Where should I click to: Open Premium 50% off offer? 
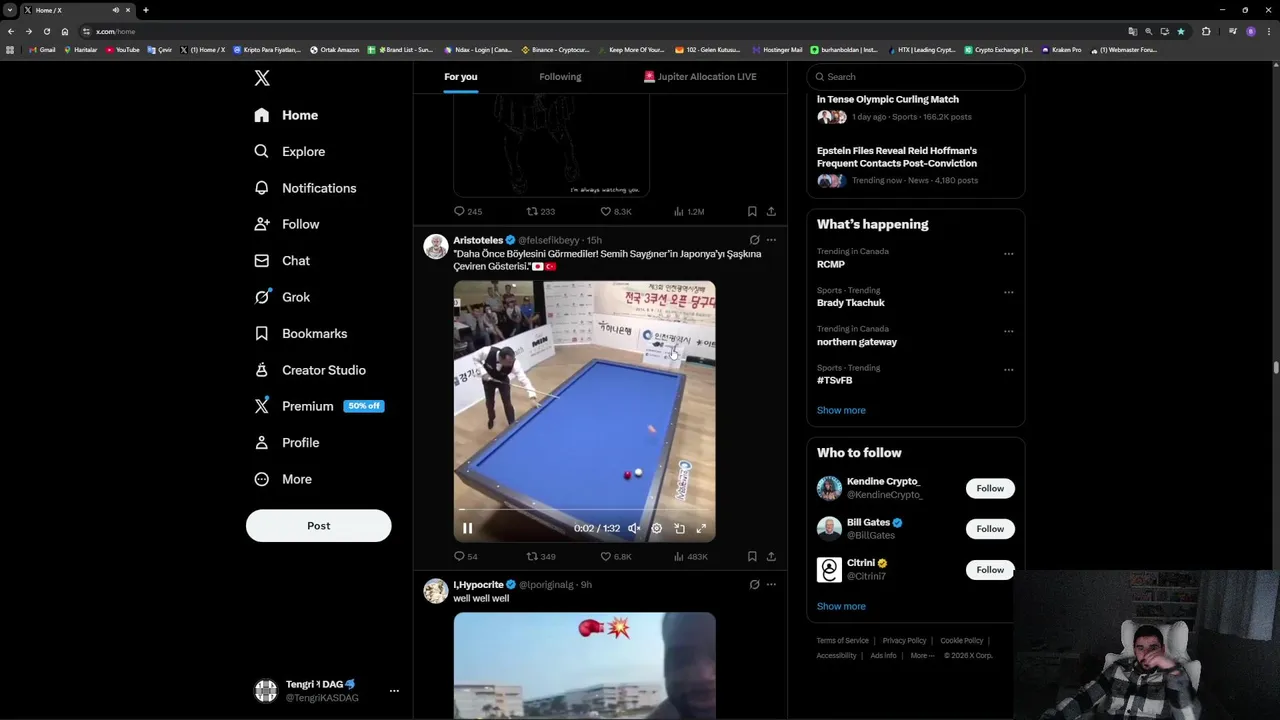319,406
